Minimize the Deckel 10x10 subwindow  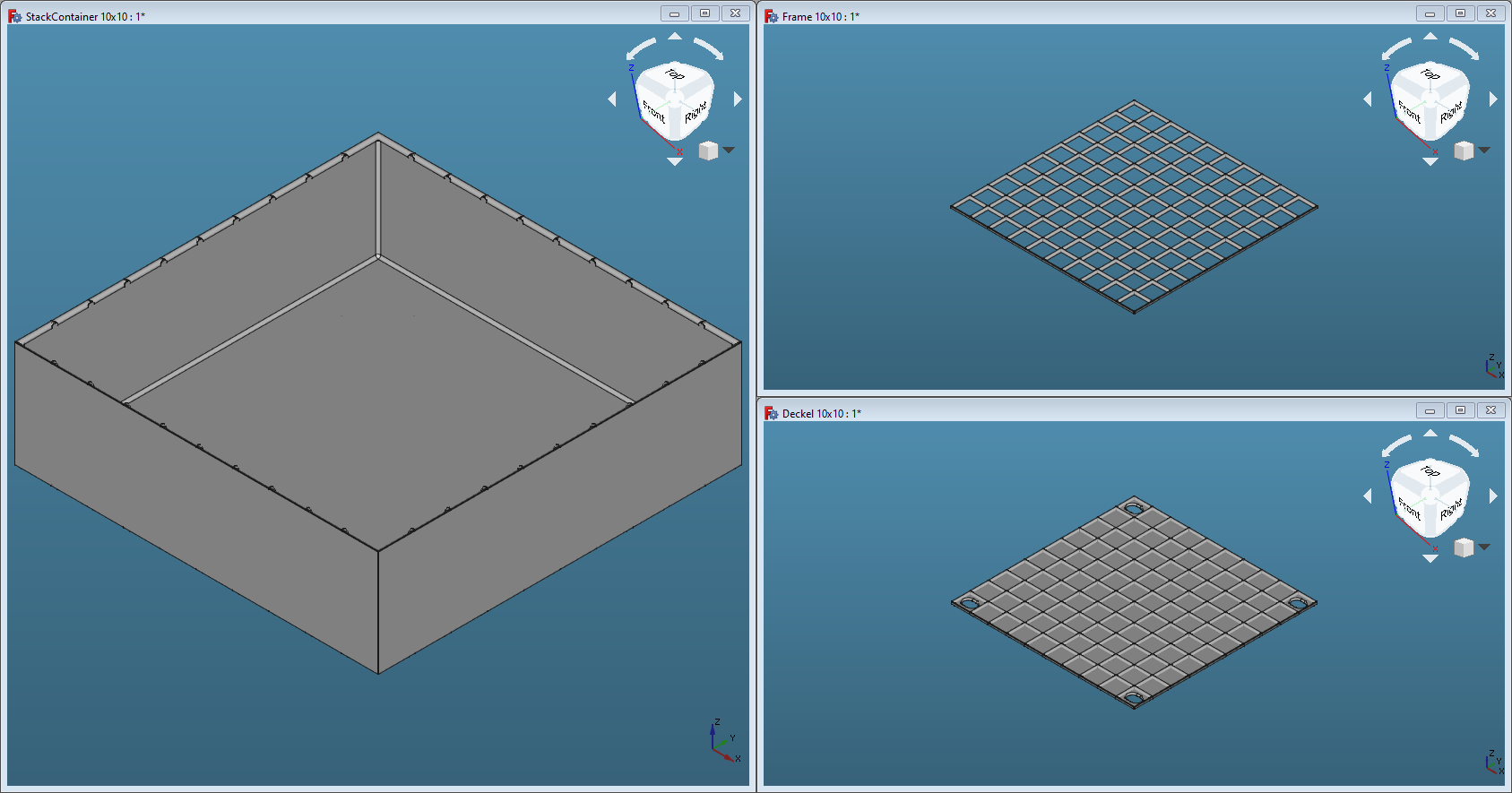[1430, 410]
